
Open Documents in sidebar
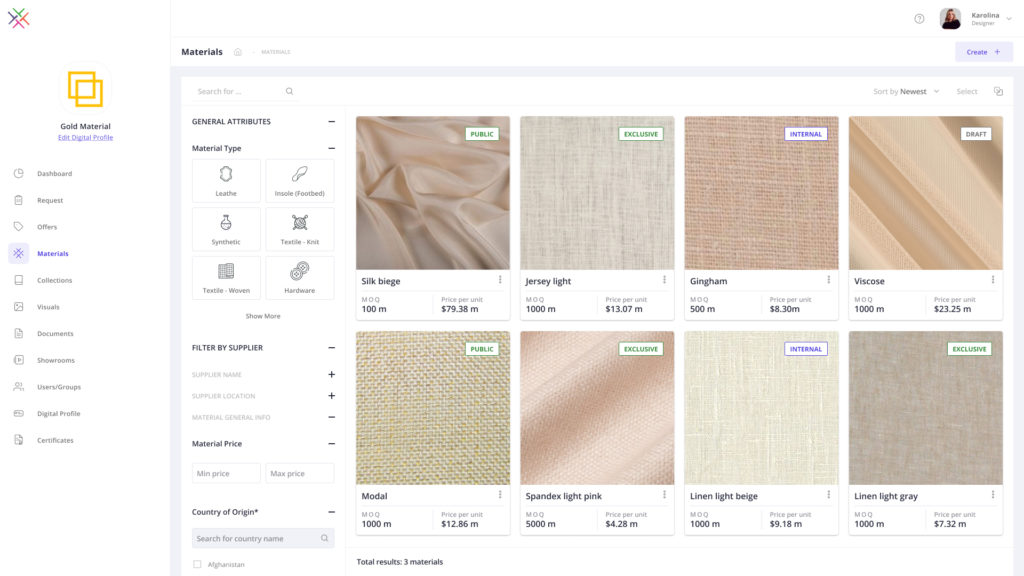[55, 334]
